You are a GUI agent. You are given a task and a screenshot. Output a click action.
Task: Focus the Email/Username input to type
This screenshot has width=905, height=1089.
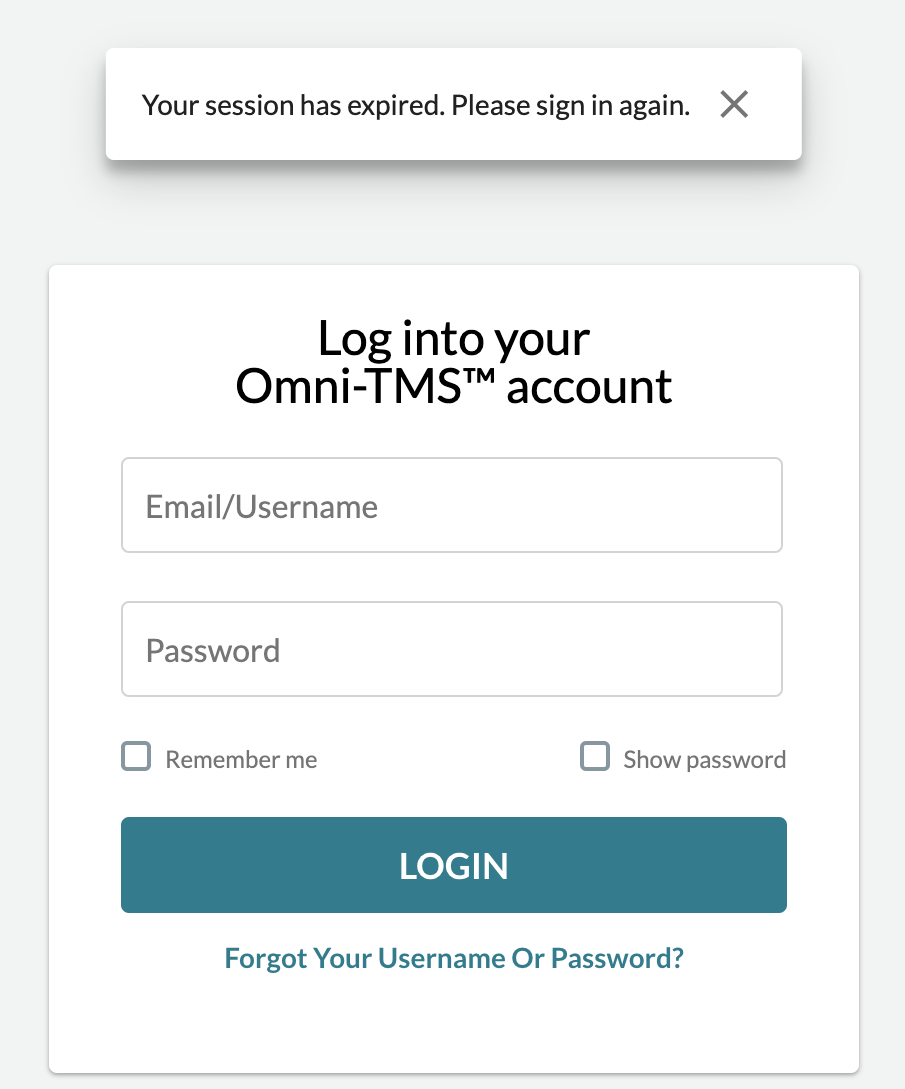[452, 504]
